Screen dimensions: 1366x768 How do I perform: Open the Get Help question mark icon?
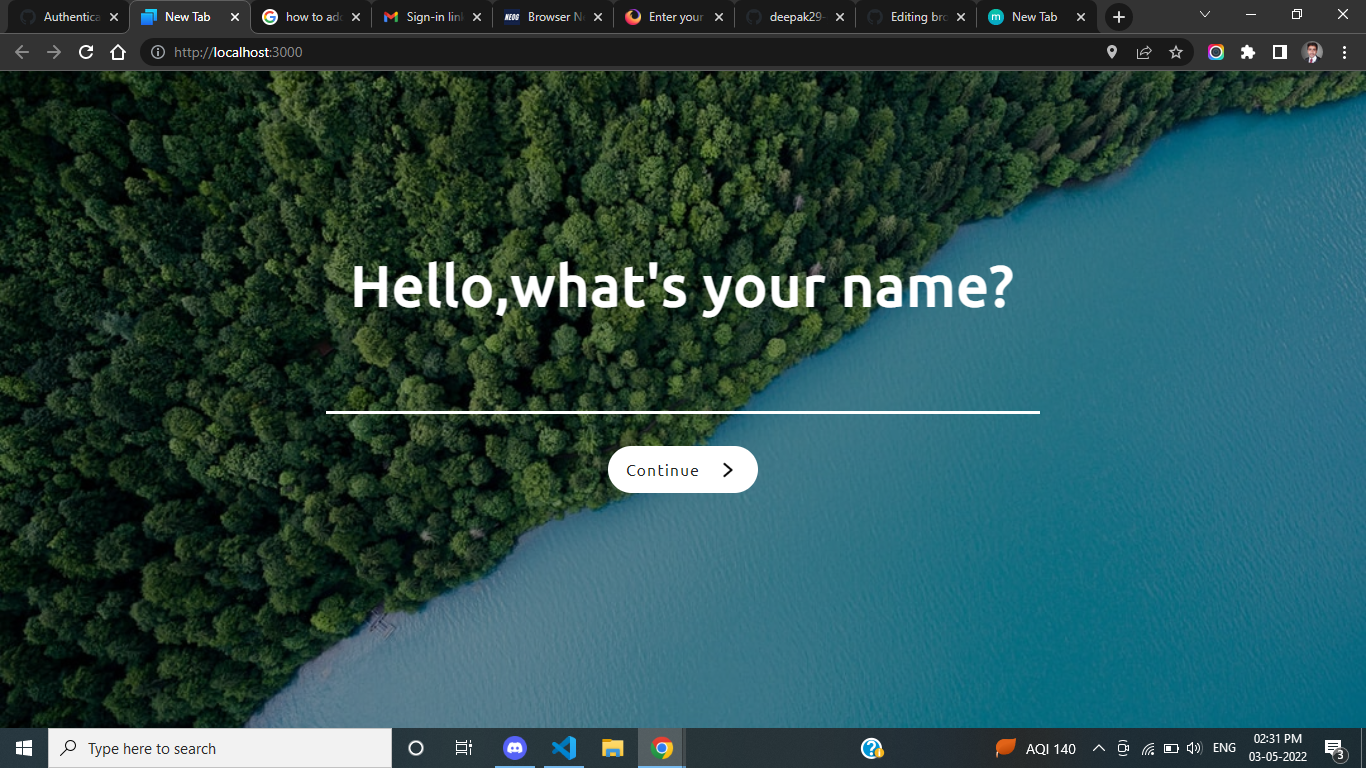[x=872, y=748]
